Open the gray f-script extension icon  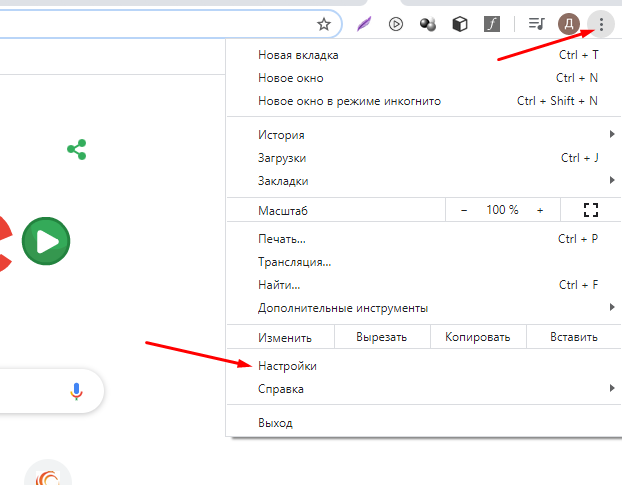492,24
